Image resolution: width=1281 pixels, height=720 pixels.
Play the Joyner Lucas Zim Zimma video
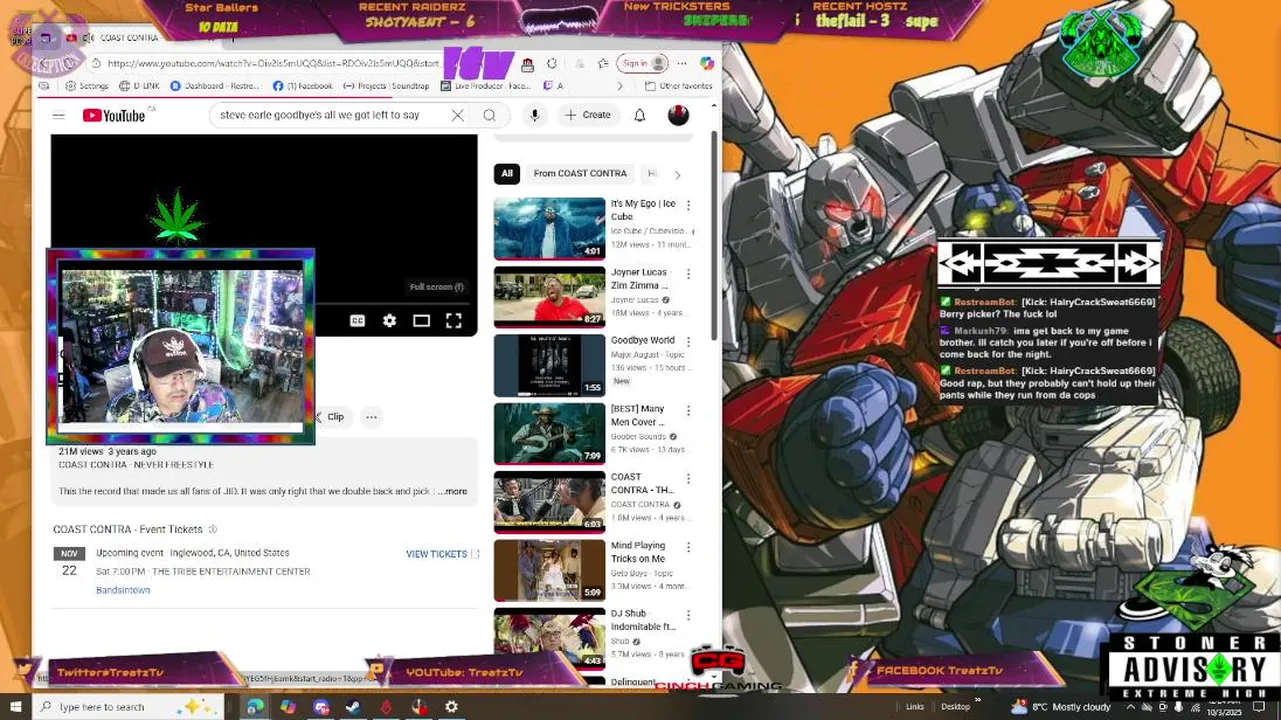click(x=549, y=296)
